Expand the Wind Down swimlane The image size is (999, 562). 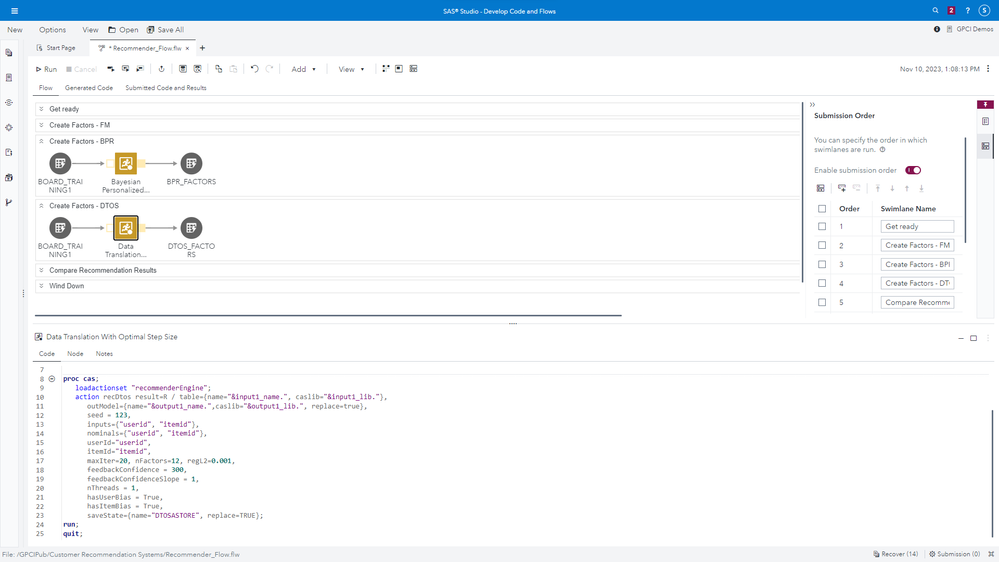[x=41, y=286]
